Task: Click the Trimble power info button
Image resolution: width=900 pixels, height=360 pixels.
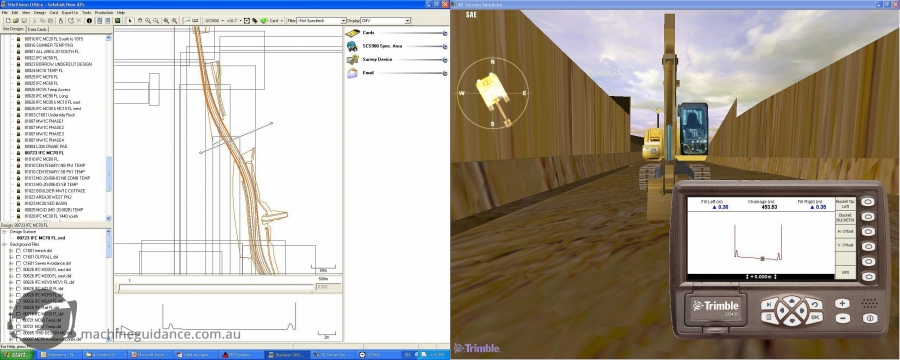Action: point(870,318)
